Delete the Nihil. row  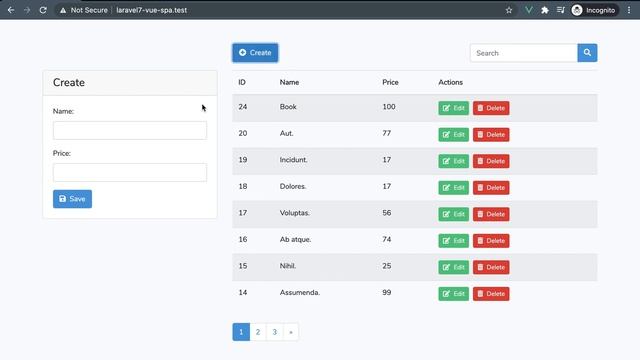click(x=491, y=267)
